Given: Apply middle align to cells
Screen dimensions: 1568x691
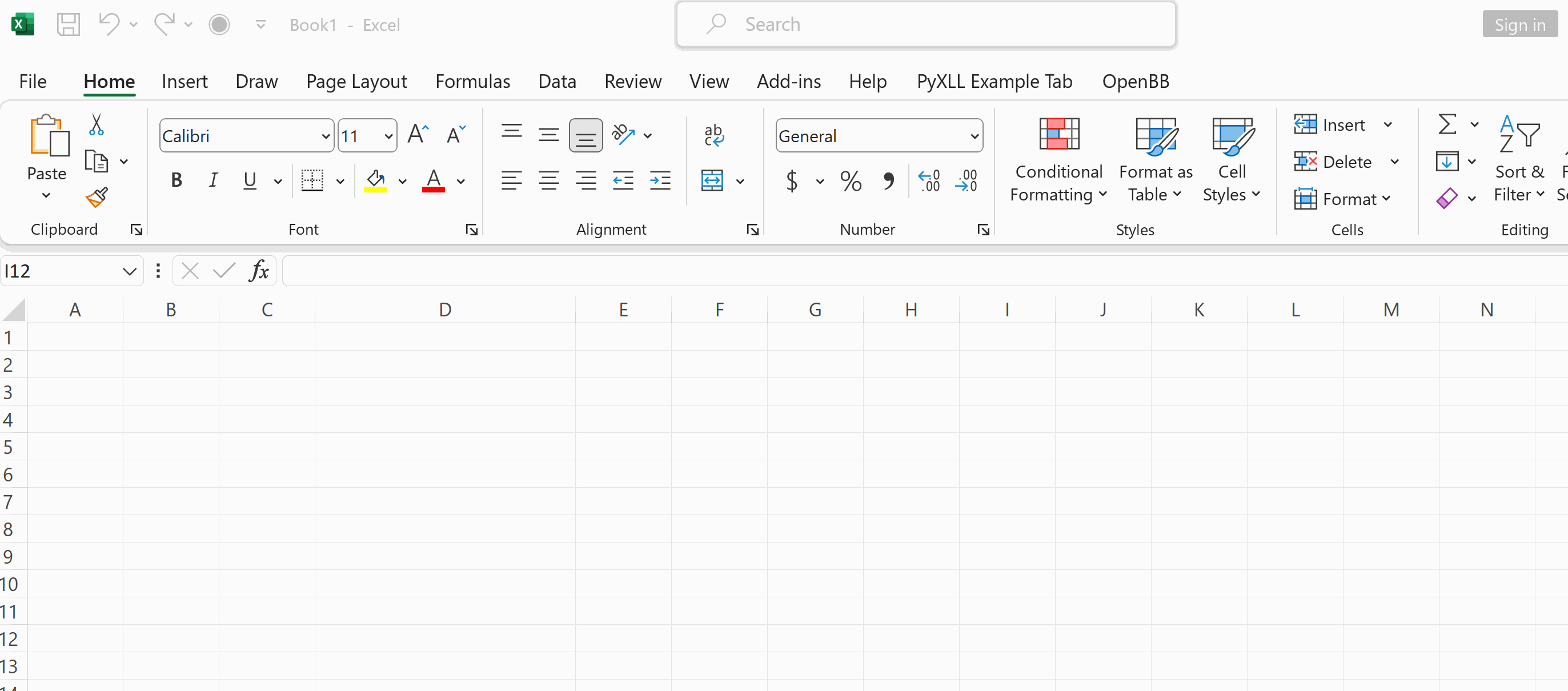Looking at the screenshot, I should point(548,134).
